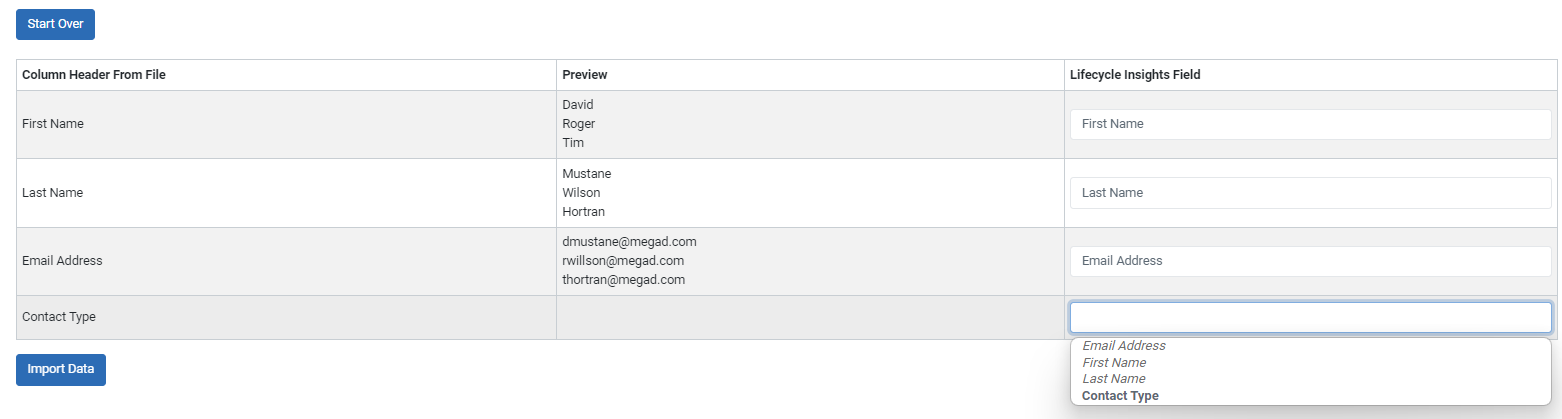1562x419 pixels.
Task: Open the Email Address mapping field combo box
Action: 1310,261
